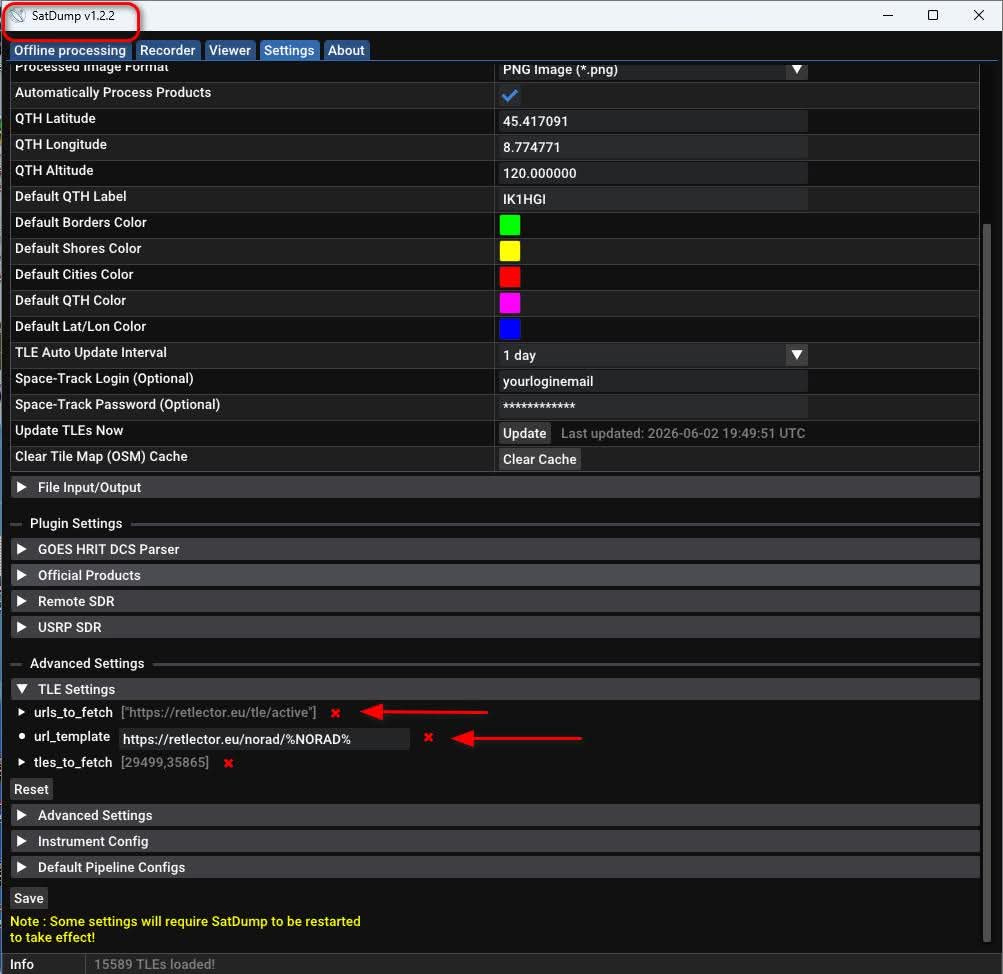Open the Viewer tab
1003x974 pixels.
(230, 51)
